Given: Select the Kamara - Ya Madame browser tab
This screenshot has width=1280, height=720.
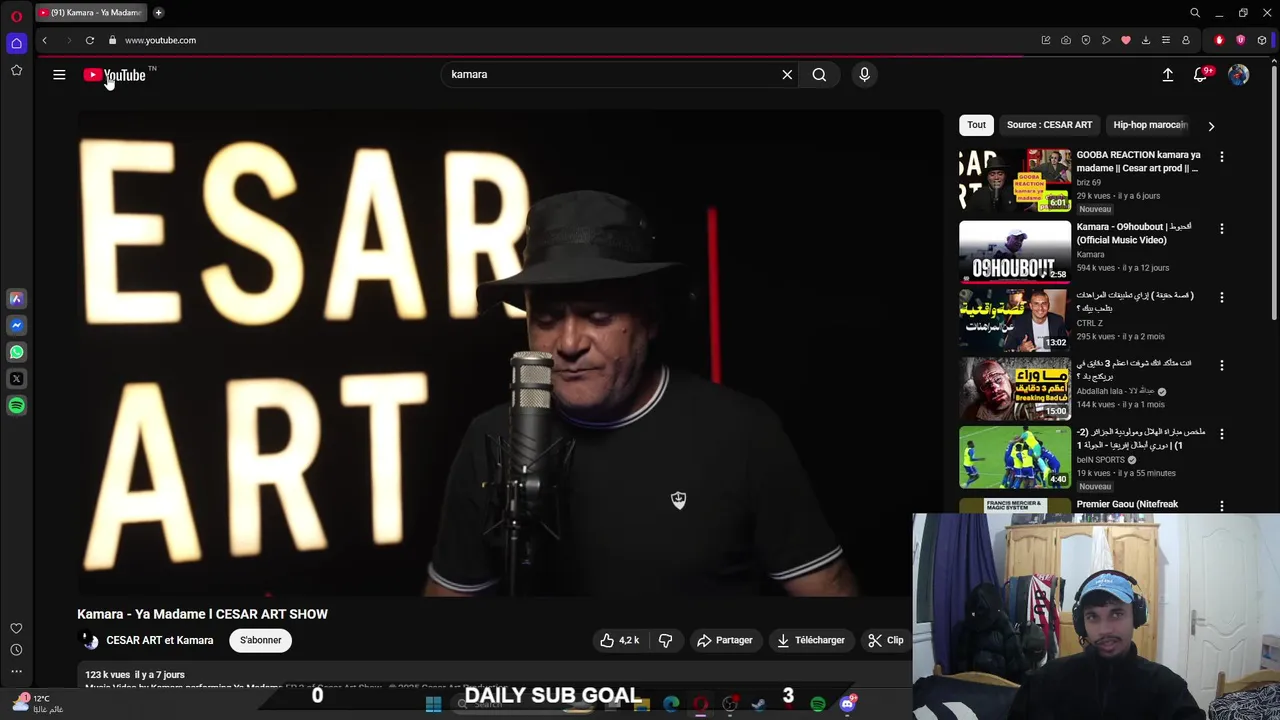Looking at the screenshot, I should click(90, 13).
